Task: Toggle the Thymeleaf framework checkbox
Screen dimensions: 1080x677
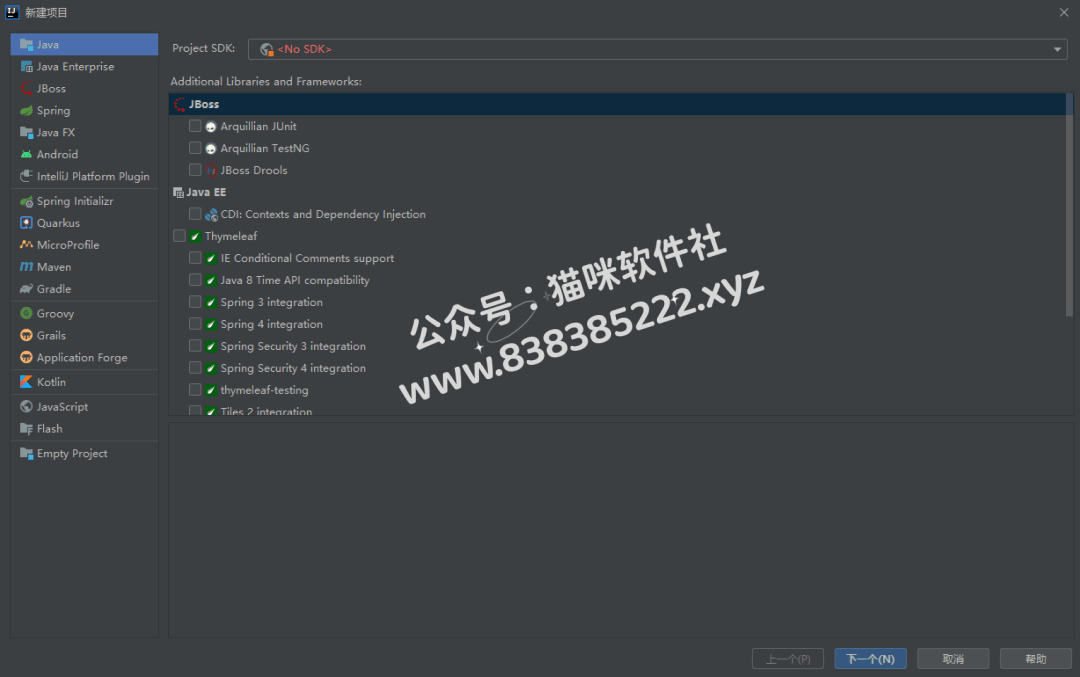Action: pyautogui.click(x=179, y=236)
